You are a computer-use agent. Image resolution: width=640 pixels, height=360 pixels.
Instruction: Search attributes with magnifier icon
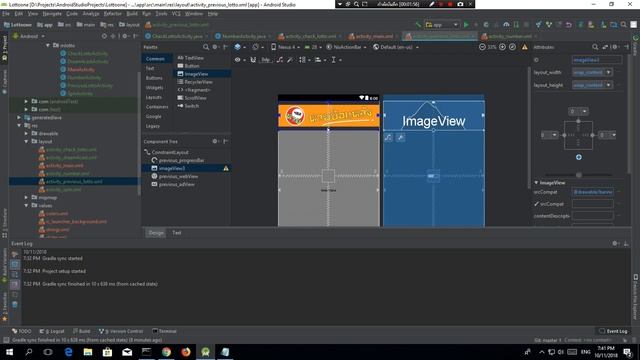(595, 47)
